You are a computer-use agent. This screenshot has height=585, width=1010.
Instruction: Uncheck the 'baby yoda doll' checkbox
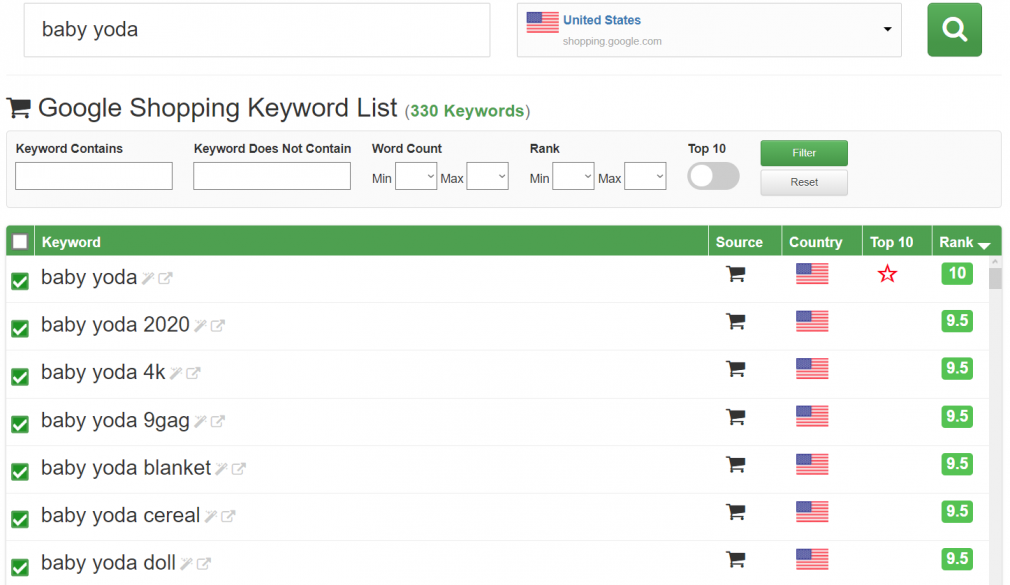[x=20, y=567]
